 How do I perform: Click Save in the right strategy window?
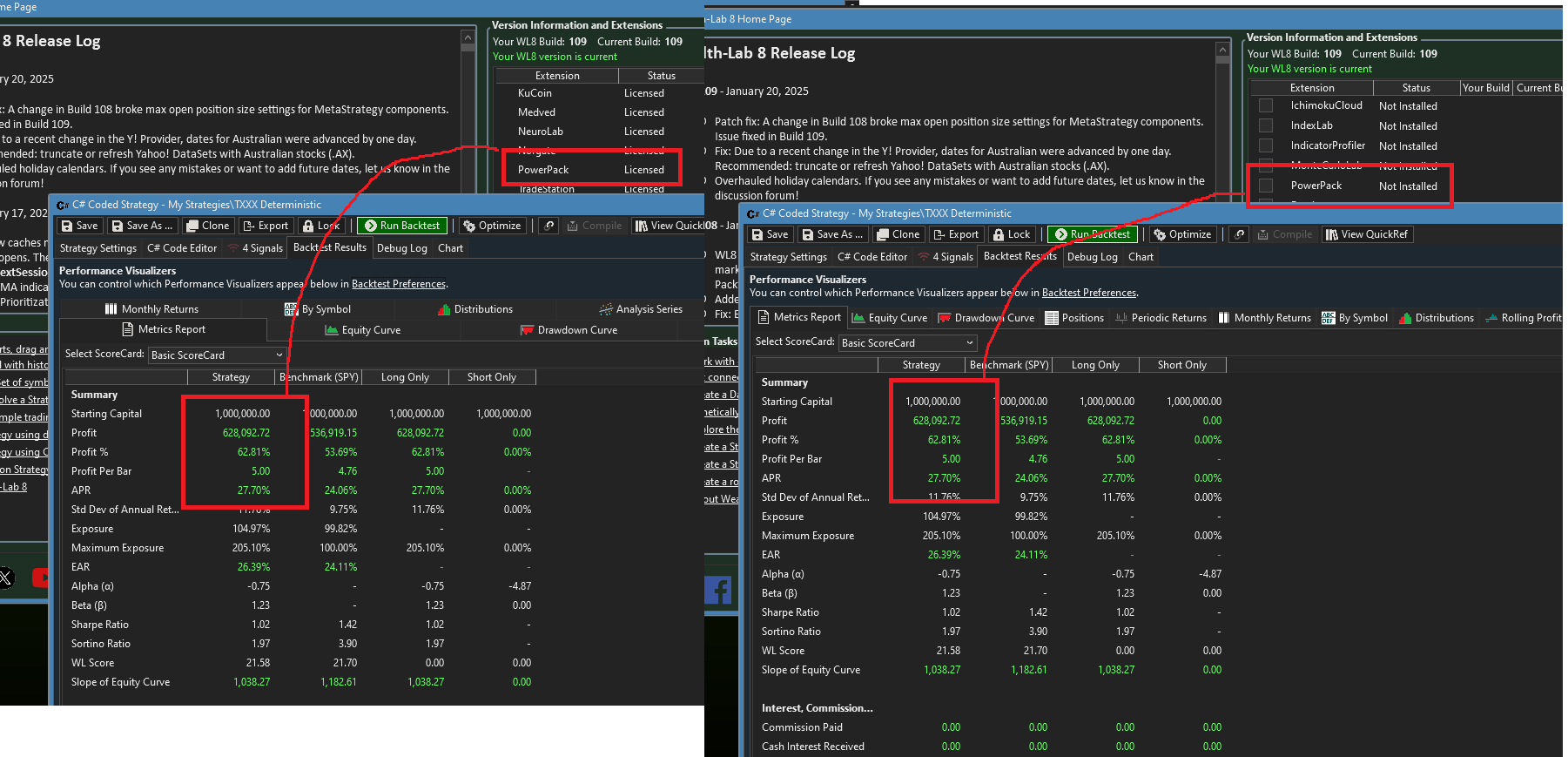click(770, 234)
